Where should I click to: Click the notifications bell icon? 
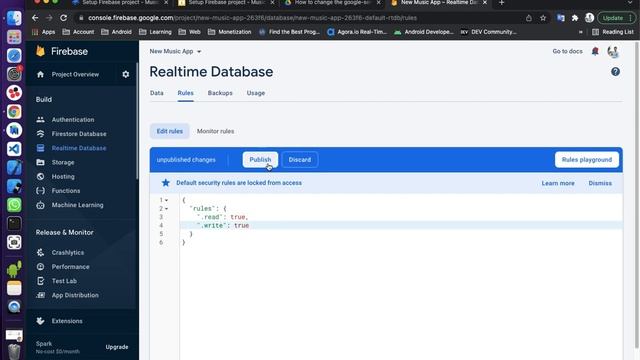[x=595, y=51]
